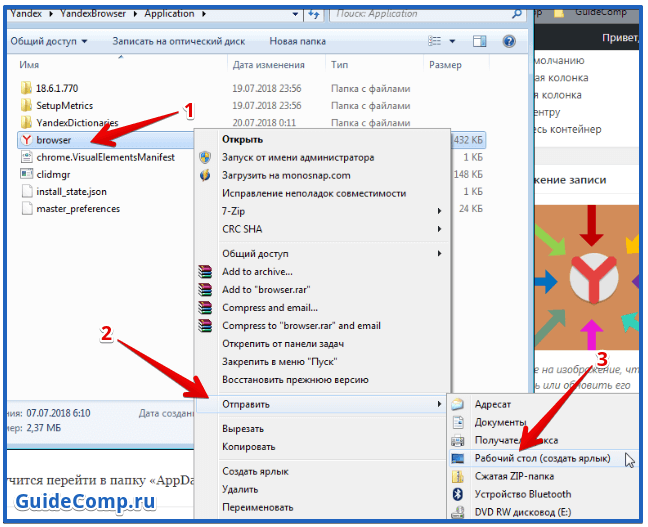
Task: Click the SetupMetrics folder icon
Action: 26,105
